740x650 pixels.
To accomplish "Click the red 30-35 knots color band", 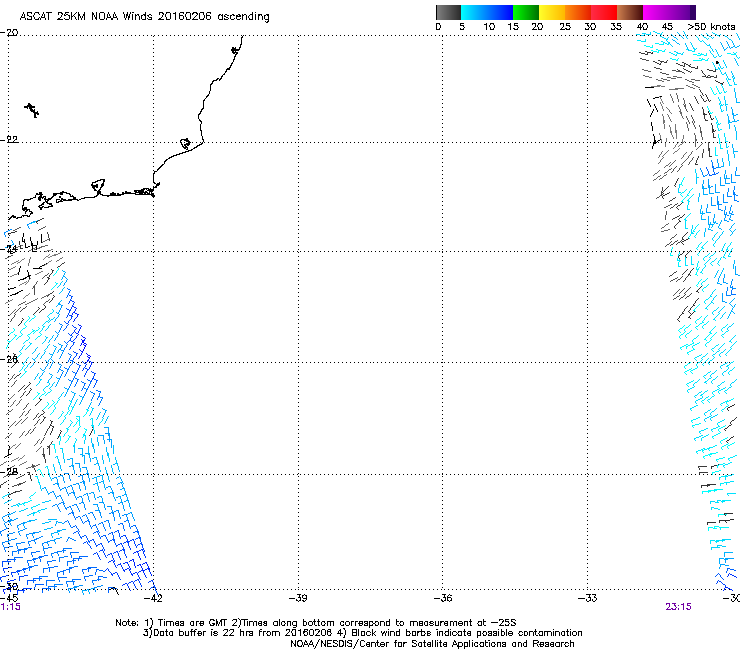I will pos(604,12).
